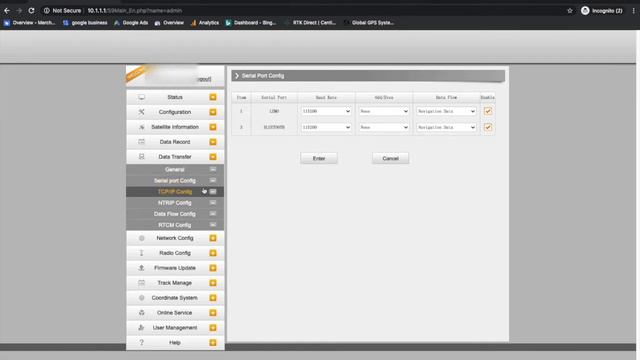Expand Status with its orange plus icon
This screenshot has height=360, width=640.
pyautogui.click(x=213, y=97)
